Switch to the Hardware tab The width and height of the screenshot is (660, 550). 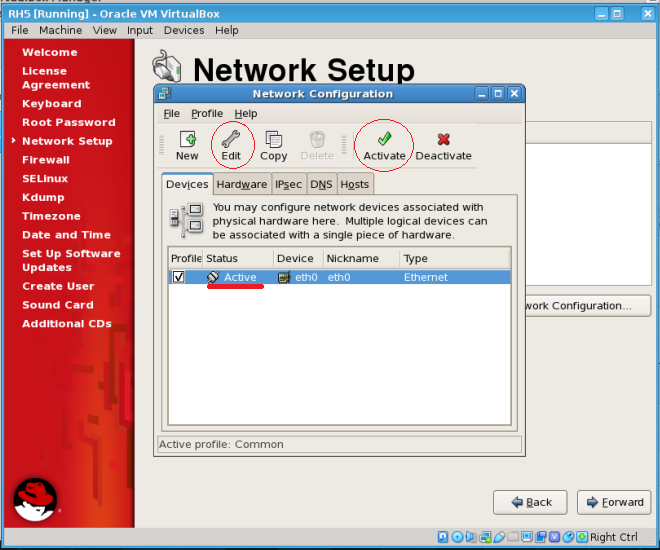[242, 184]
